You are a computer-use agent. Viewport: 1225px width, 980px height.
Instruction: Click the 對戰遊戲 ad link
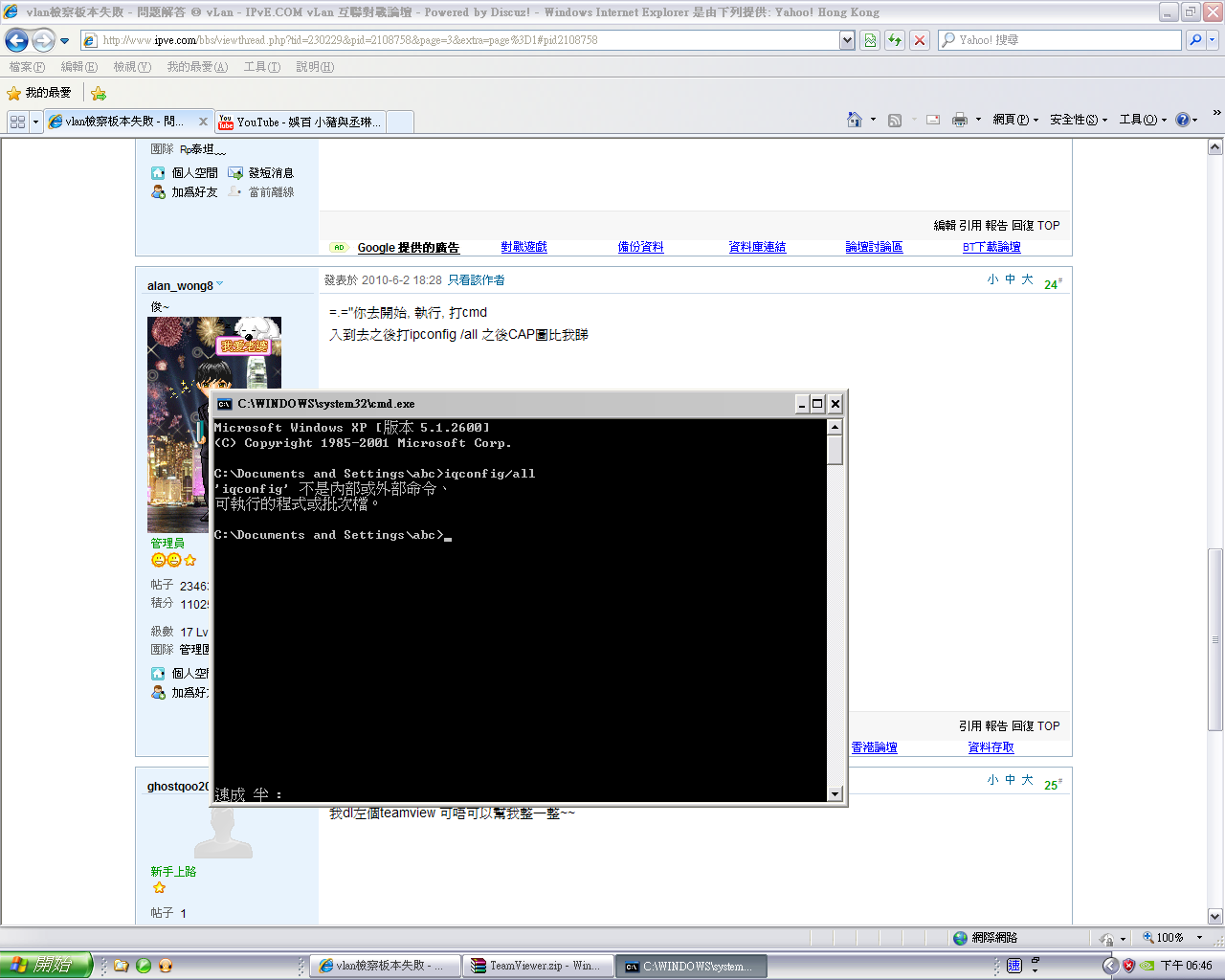coord(523,247)
